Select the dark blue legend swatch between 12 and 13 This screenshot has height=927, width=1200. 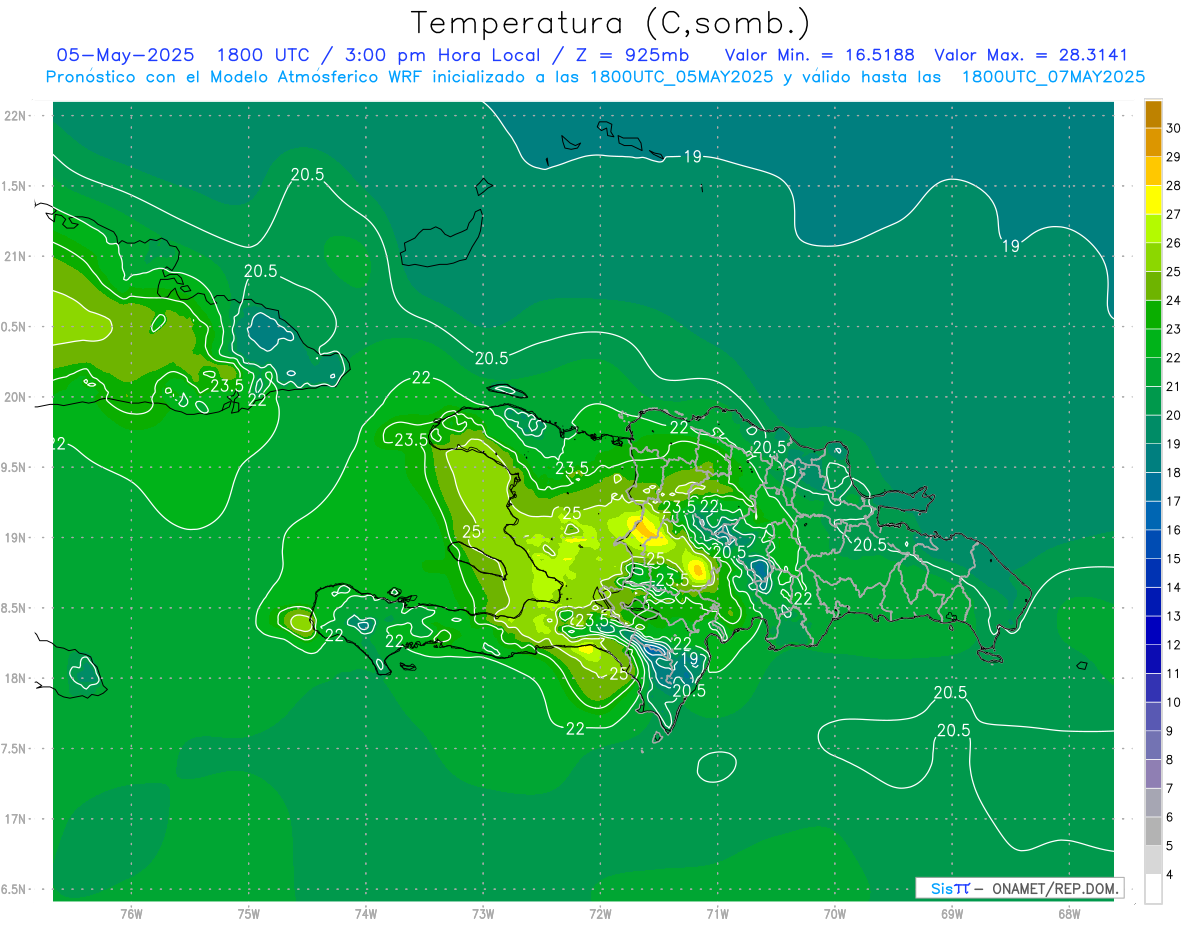pyautogui.click(x=1153, y=630)
